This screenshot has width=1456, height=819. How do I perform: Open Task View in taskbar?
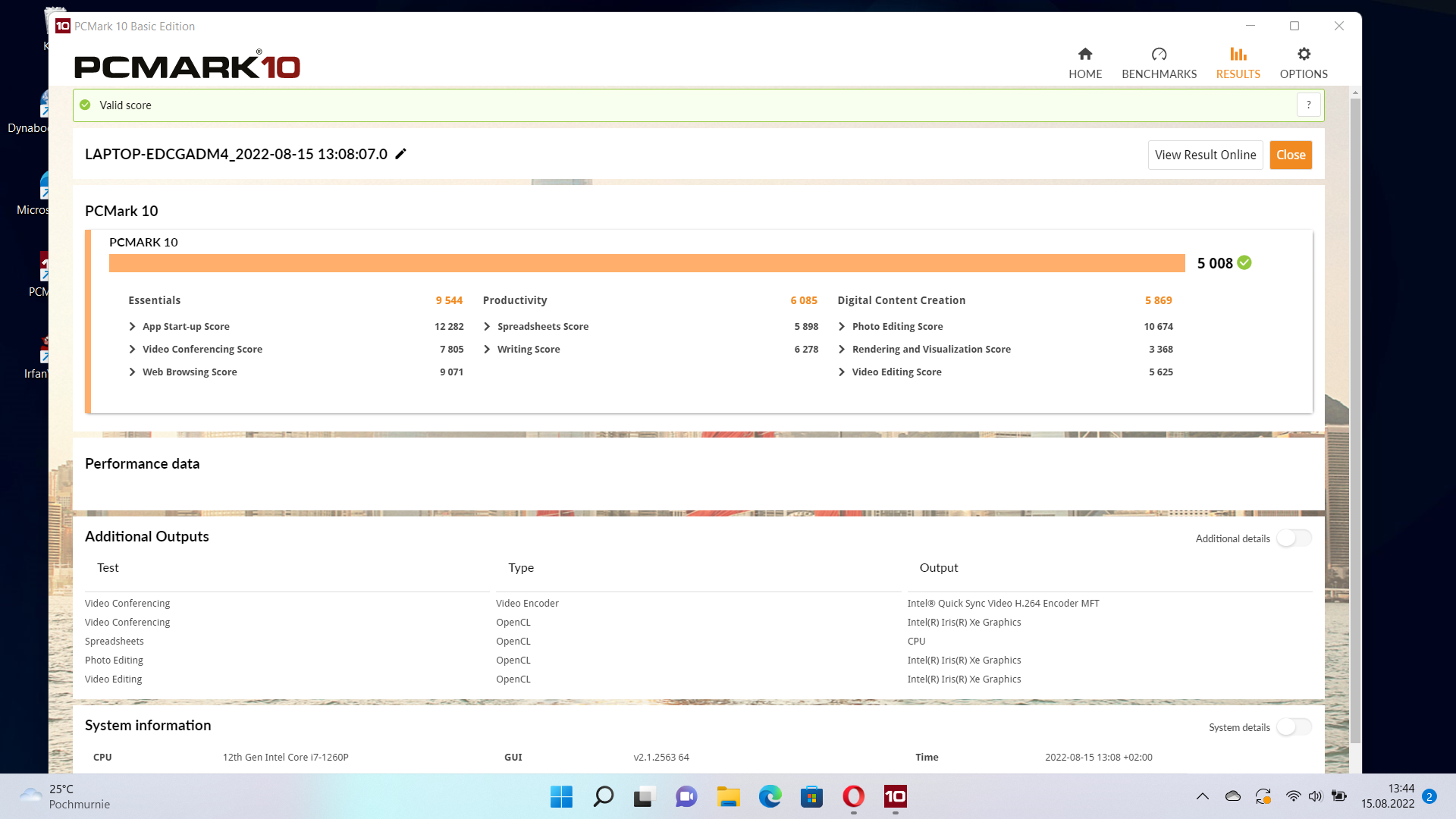(x=644, y=796)
